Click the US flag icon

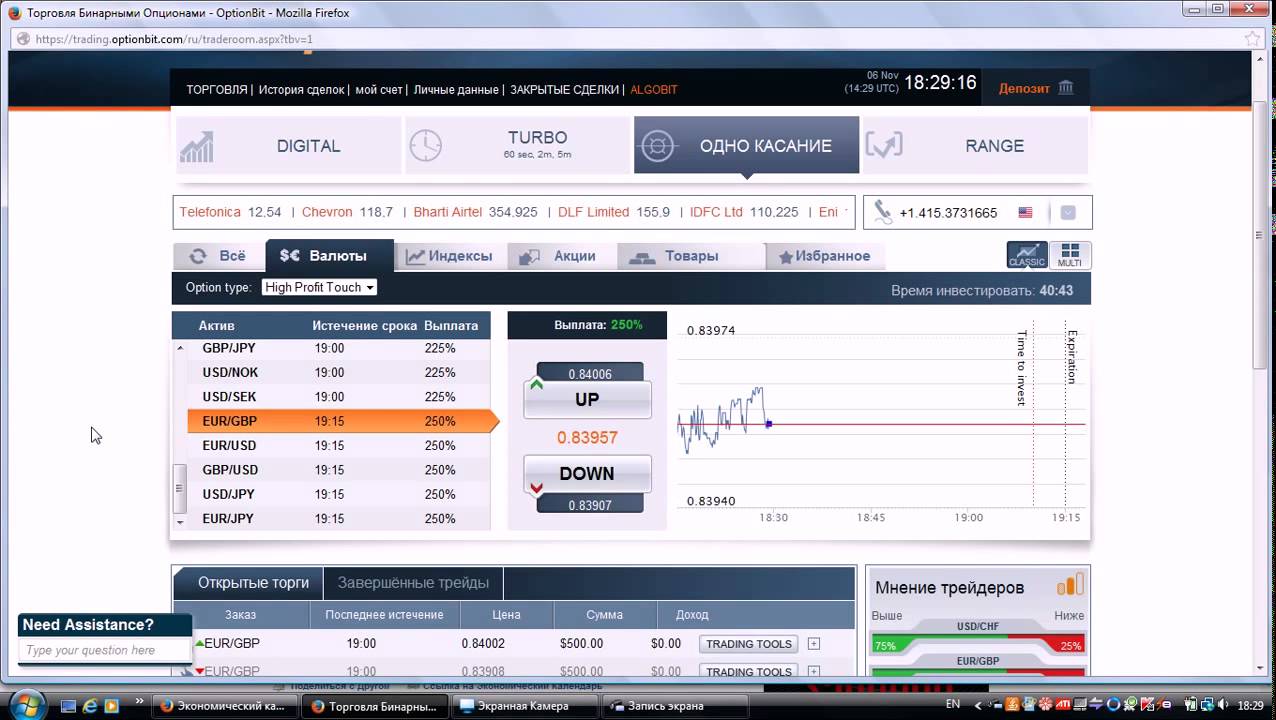(x=1025, y=213)
